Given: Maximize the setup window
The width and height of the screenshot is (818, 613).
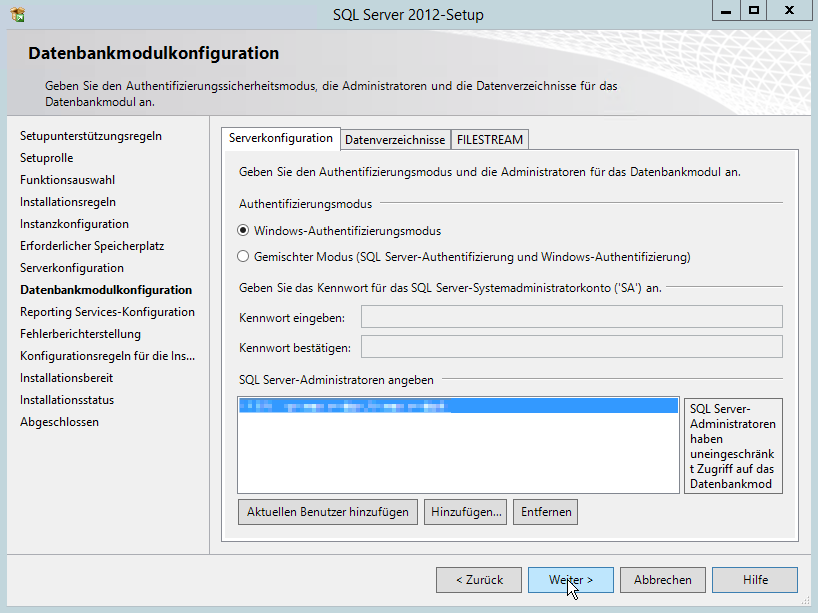Looking at the screenshot, I should pyautogui.click(x=754, y=10).
